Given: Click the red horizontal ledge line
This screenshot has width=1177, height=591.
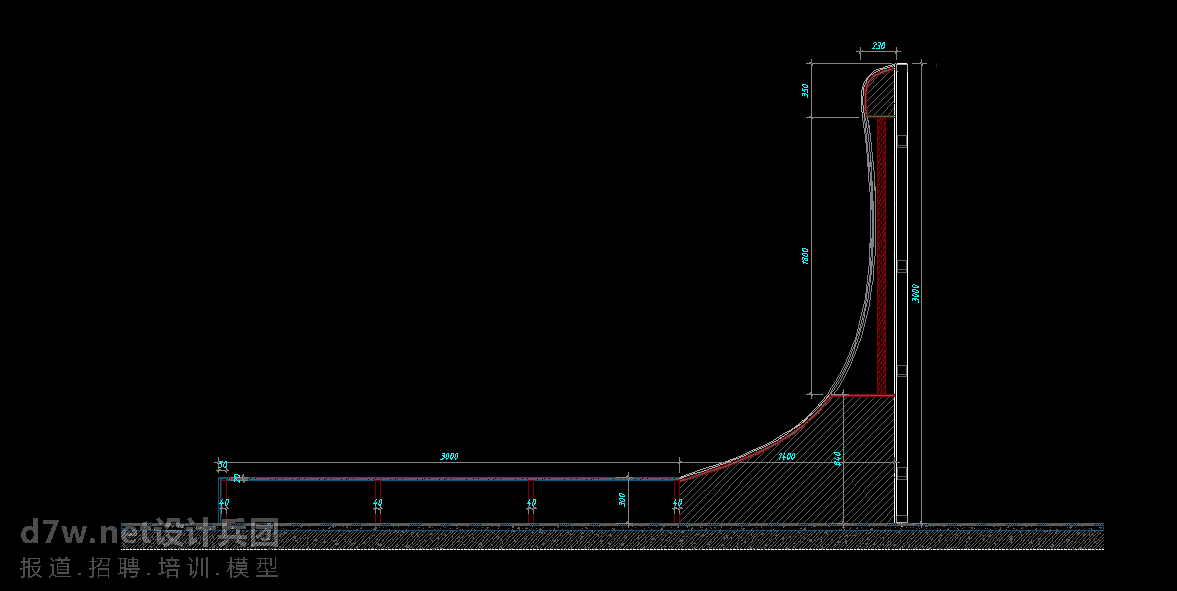Looking at the screenshot, I should (x=858, y=395).
